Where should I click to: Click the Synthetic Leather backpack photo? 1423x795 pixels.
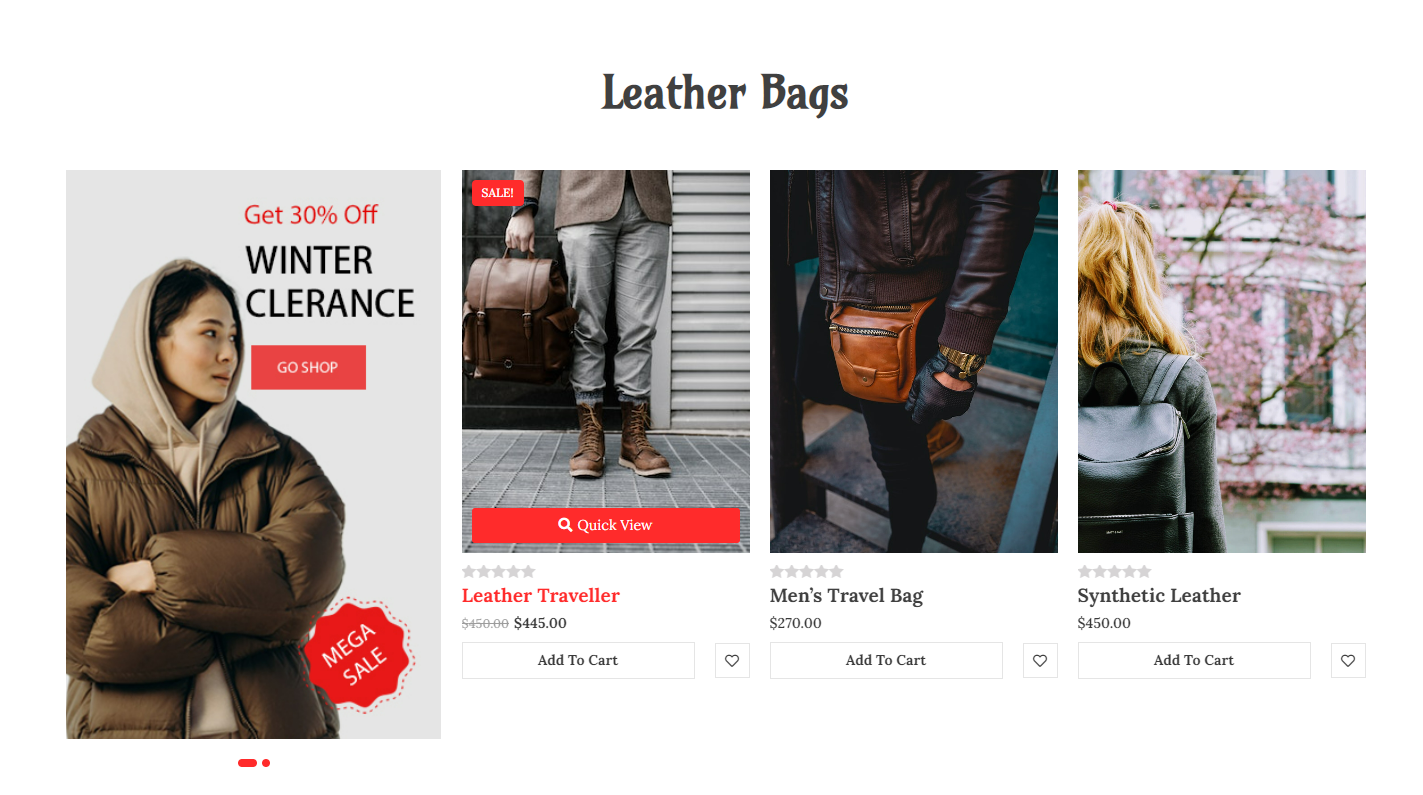1222,361
